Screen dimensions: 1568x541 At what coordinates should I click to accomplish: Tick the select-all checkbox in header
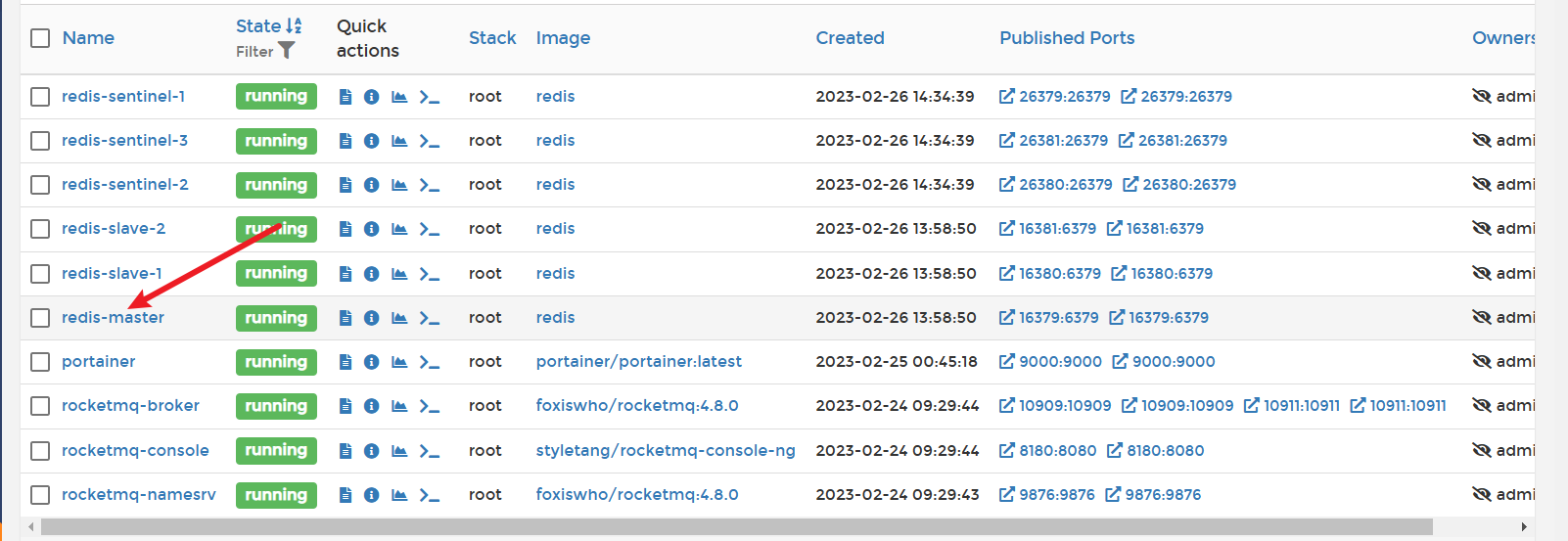tap(40, 38)
